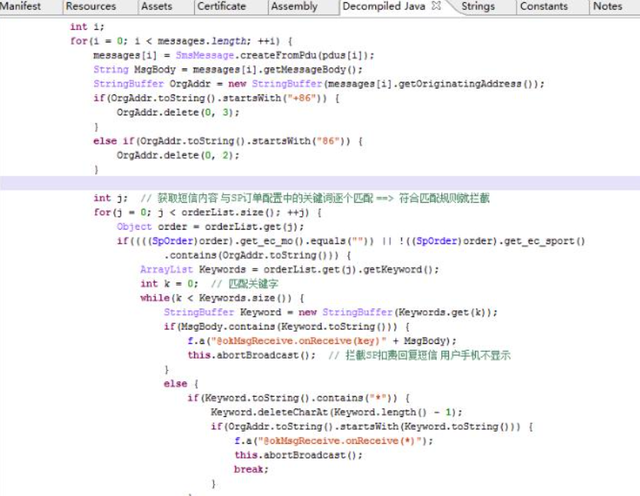
Task: Click the else keyword above Keyword.toString().contains
Action: (x=176, y=384)
